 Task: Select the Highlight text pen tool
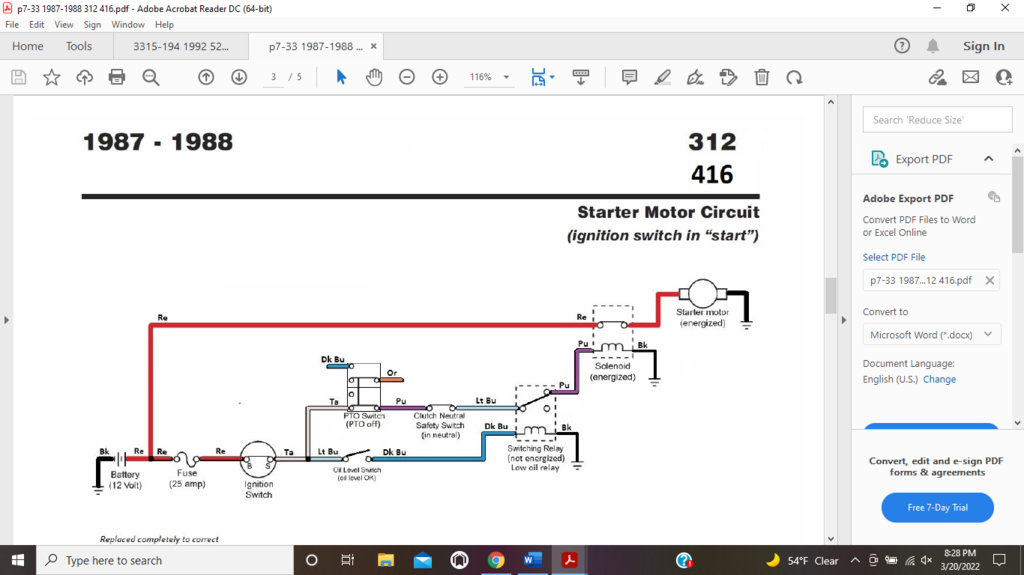[x=662, y=77]
